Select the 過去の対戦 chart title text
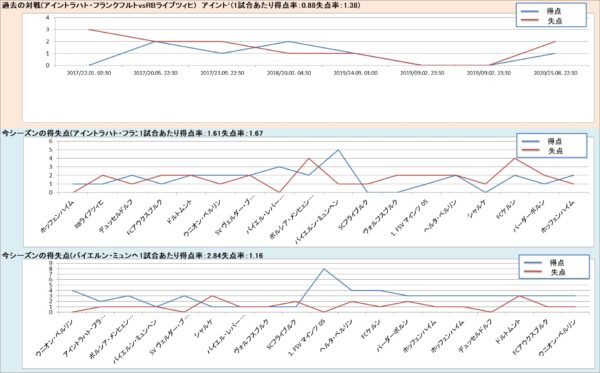Image resolution: width=600 pixels, height=373 pixels. pyautogui.click(x=182, y=6)
